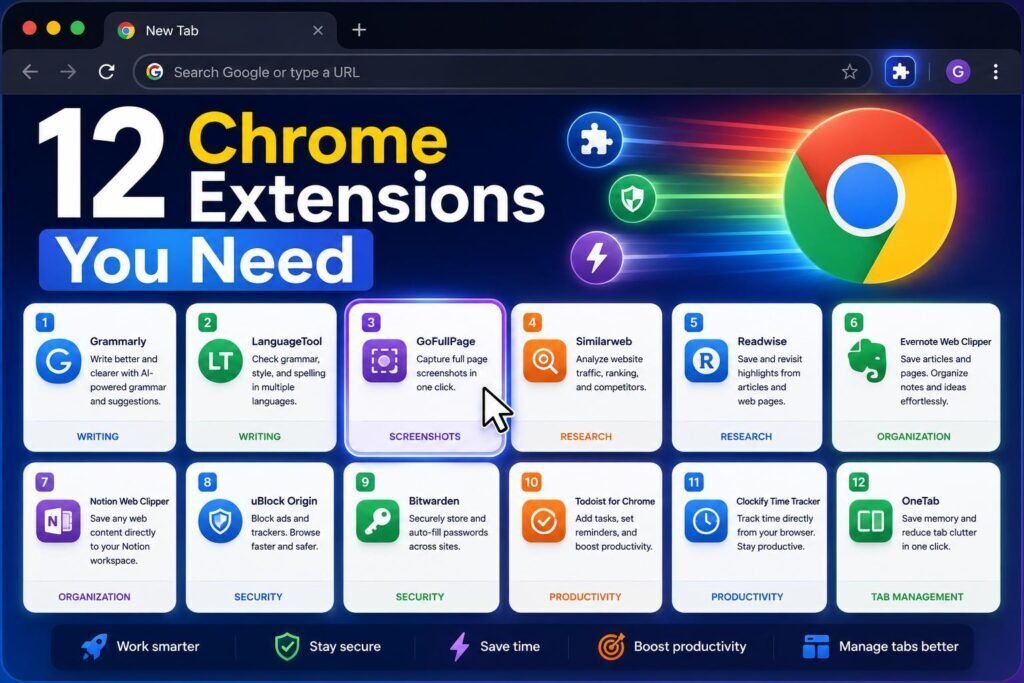Click the number 12 badge on OneTab card
This screenshot has height=683, width=1024.
click(x=858, y=483)
